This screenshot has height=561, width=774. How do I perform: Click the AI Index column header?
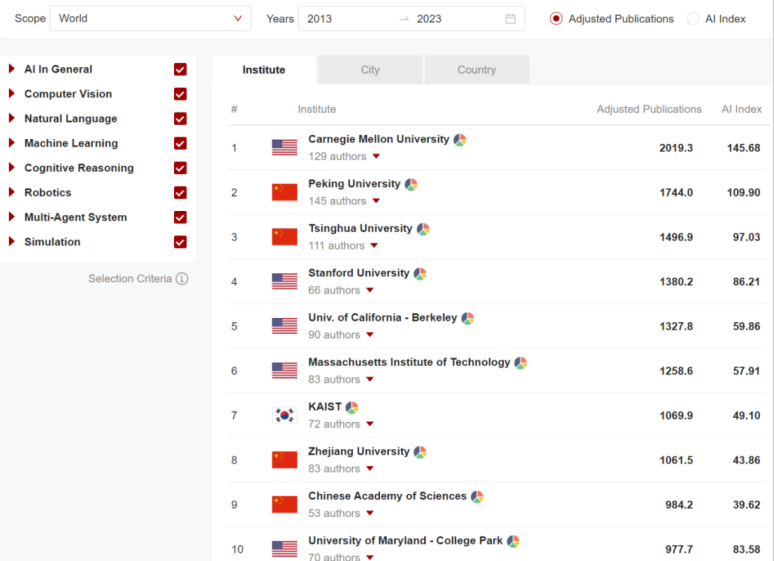coord(741,109)
